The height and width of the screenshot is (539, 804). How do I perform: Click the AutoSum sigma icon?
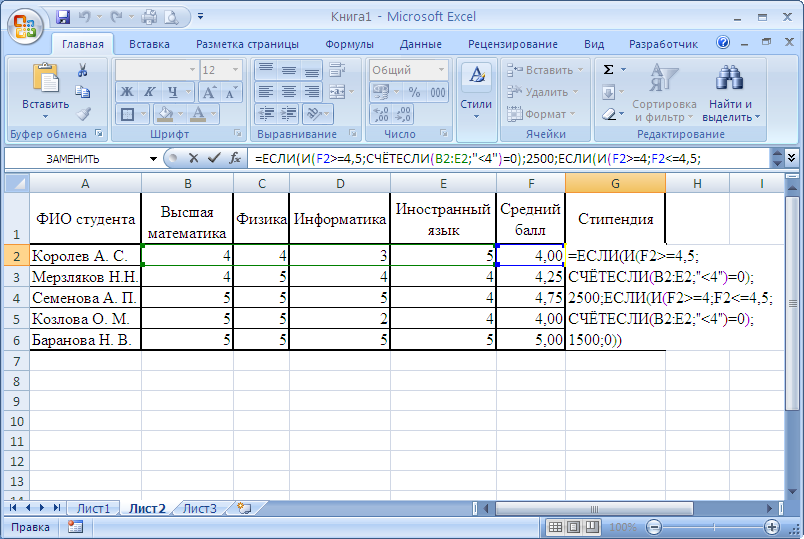[x=609, y=69]
